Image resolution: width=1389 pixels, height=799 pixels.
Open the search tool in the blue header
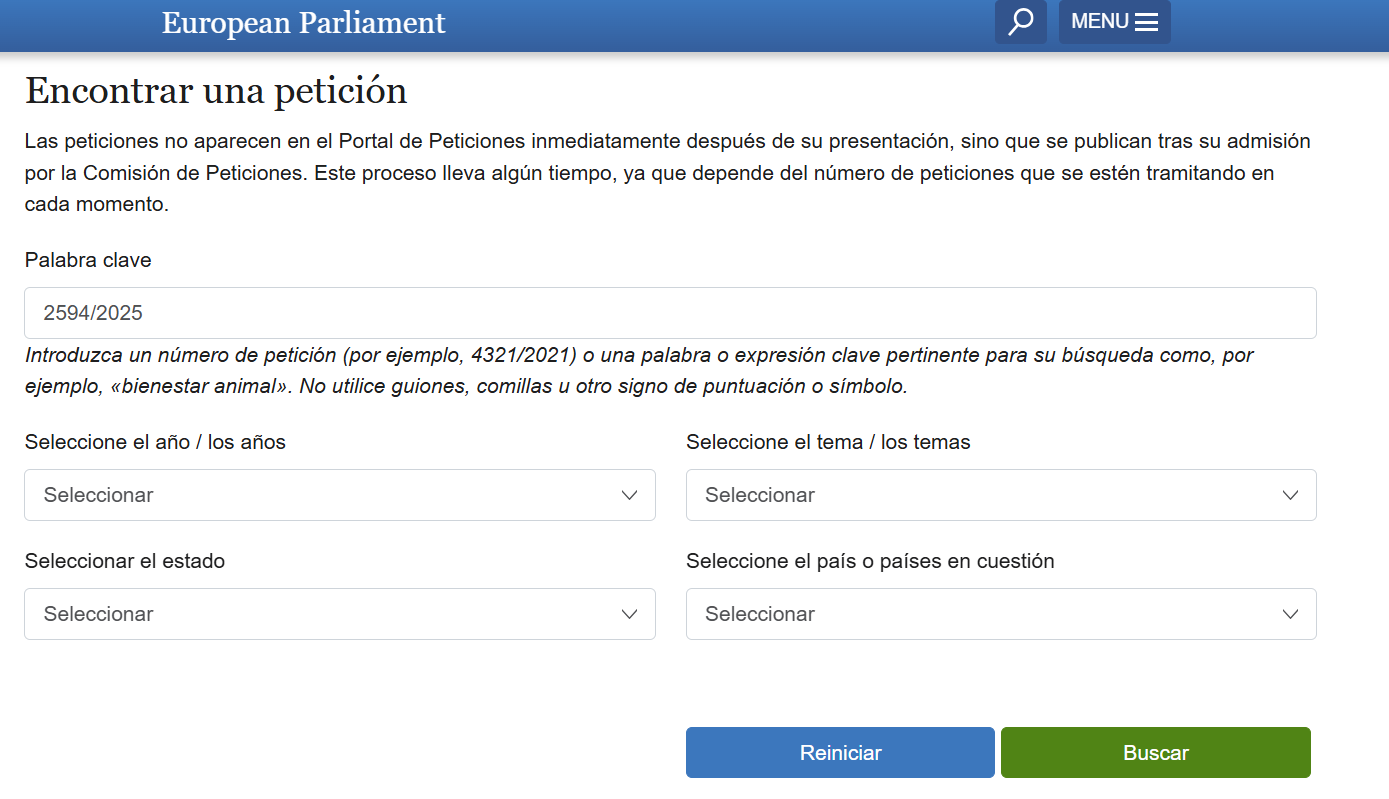(1019, 21)
